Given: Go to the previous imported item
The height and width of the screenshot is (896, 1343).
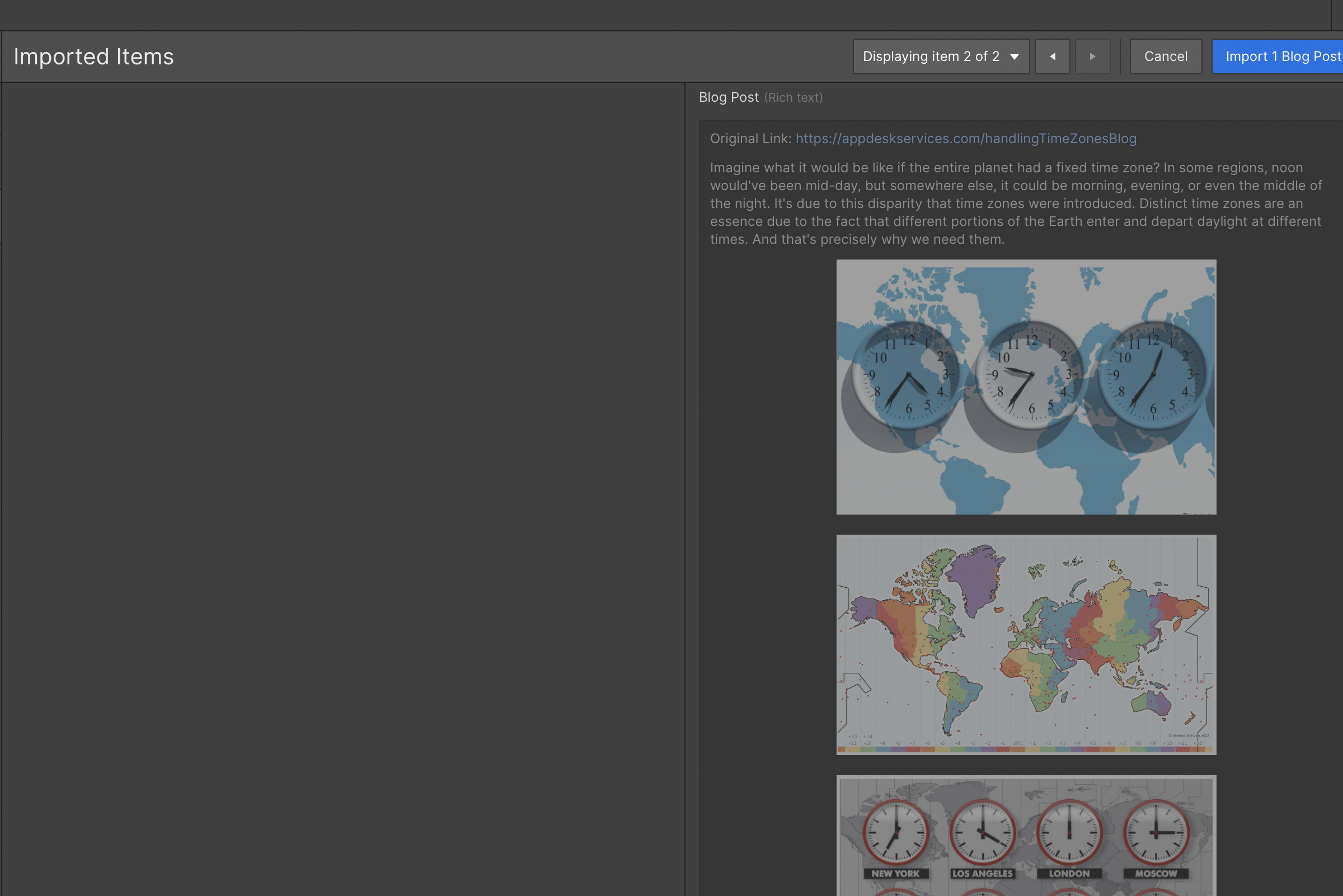Looking at the screenshot, I should (x=1052, y=56).
